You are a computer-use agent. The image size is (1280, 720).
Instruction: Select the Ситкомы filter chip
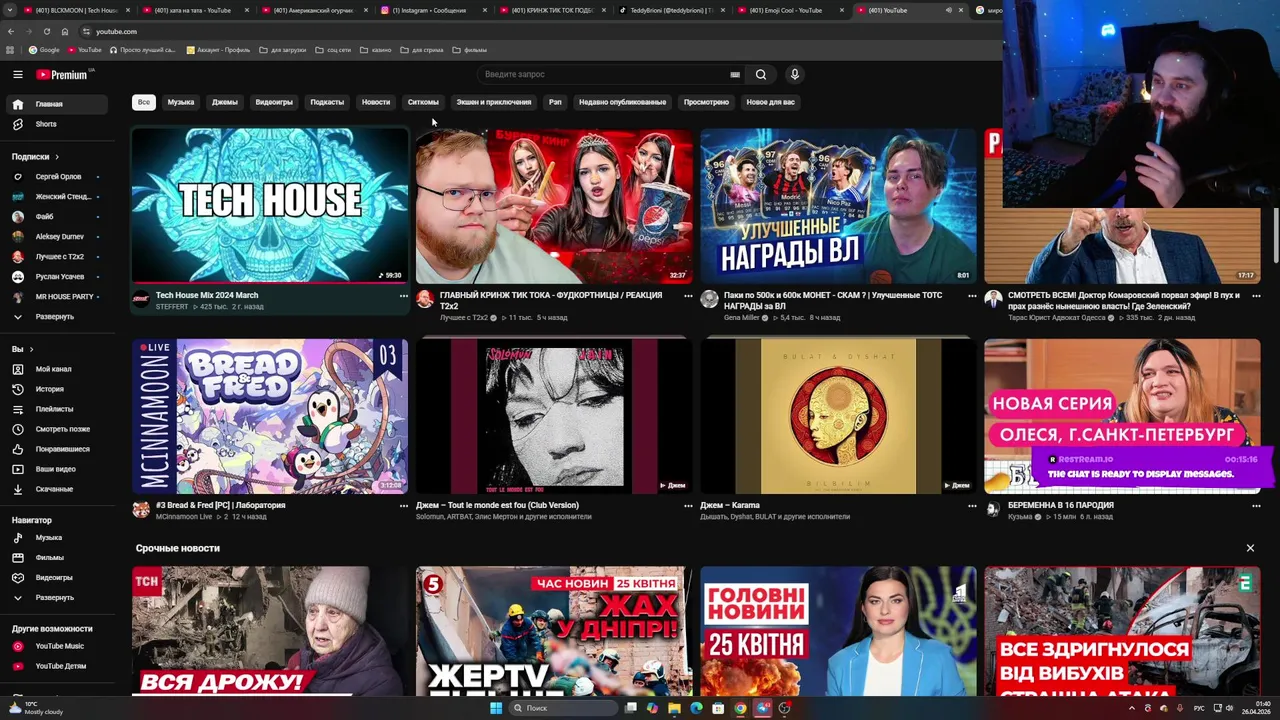(423, 102)
